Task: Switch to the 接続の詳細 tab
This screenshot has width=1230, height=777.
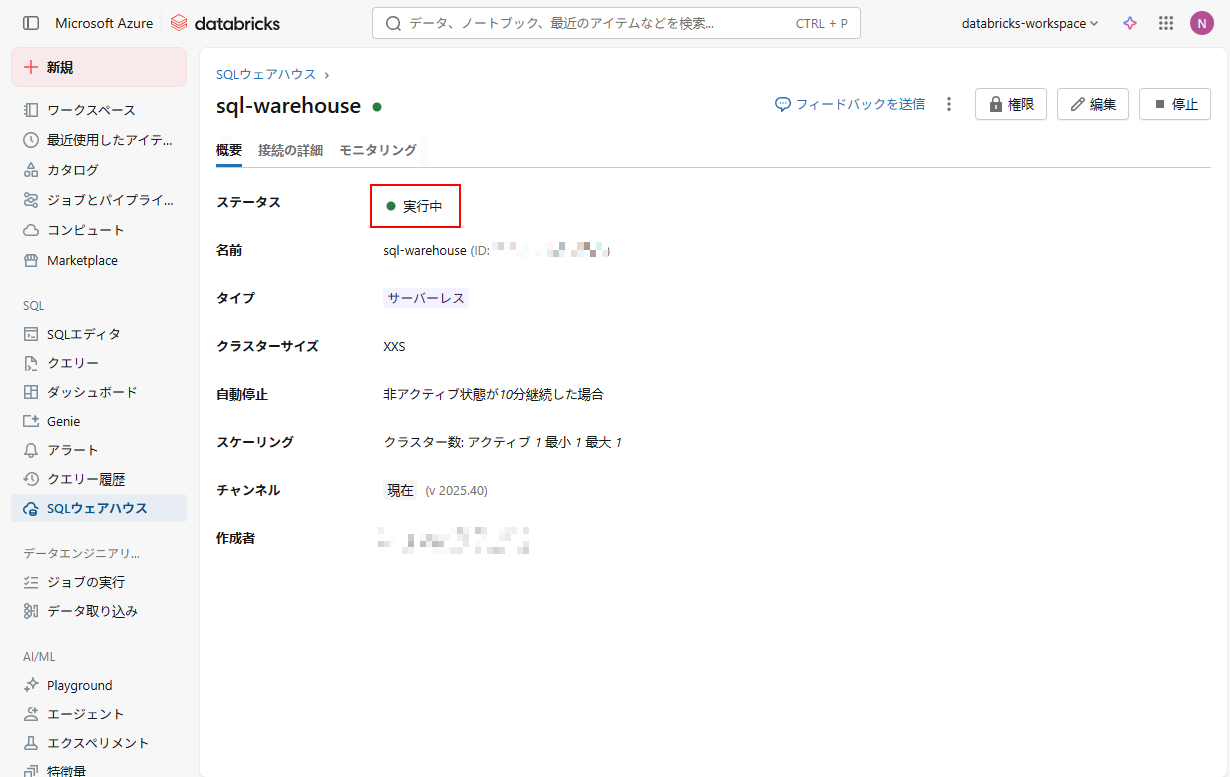Action: pyautogui.click(x=290, y=150)
